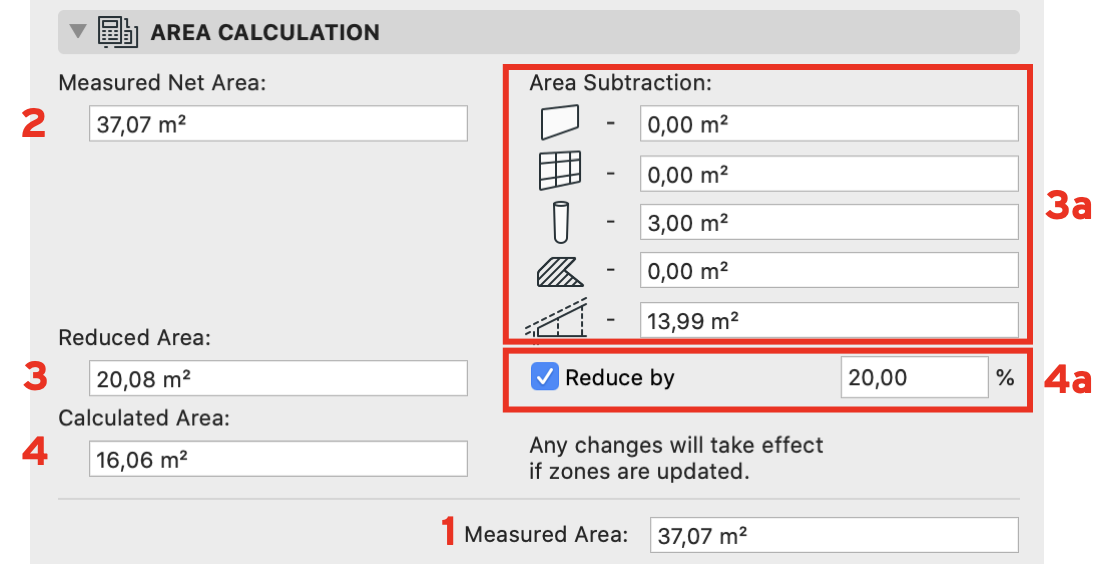1100x564 pixels.
Task: Click the bottom Measured Area field
Action: click(834, 535)
